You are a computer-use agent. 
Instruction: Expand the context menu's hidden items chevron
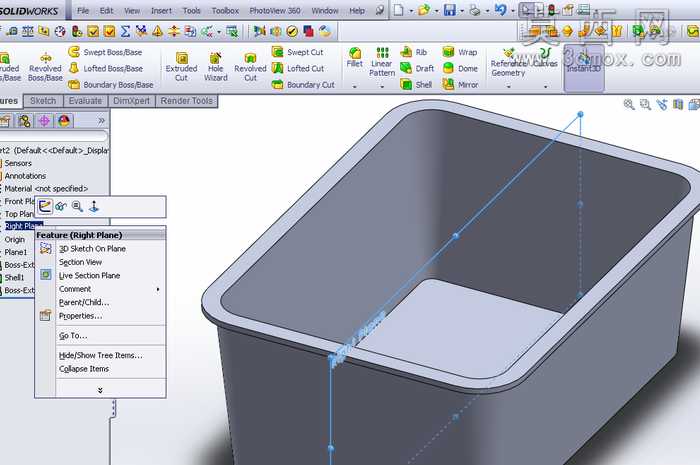[x=100, y=390]
